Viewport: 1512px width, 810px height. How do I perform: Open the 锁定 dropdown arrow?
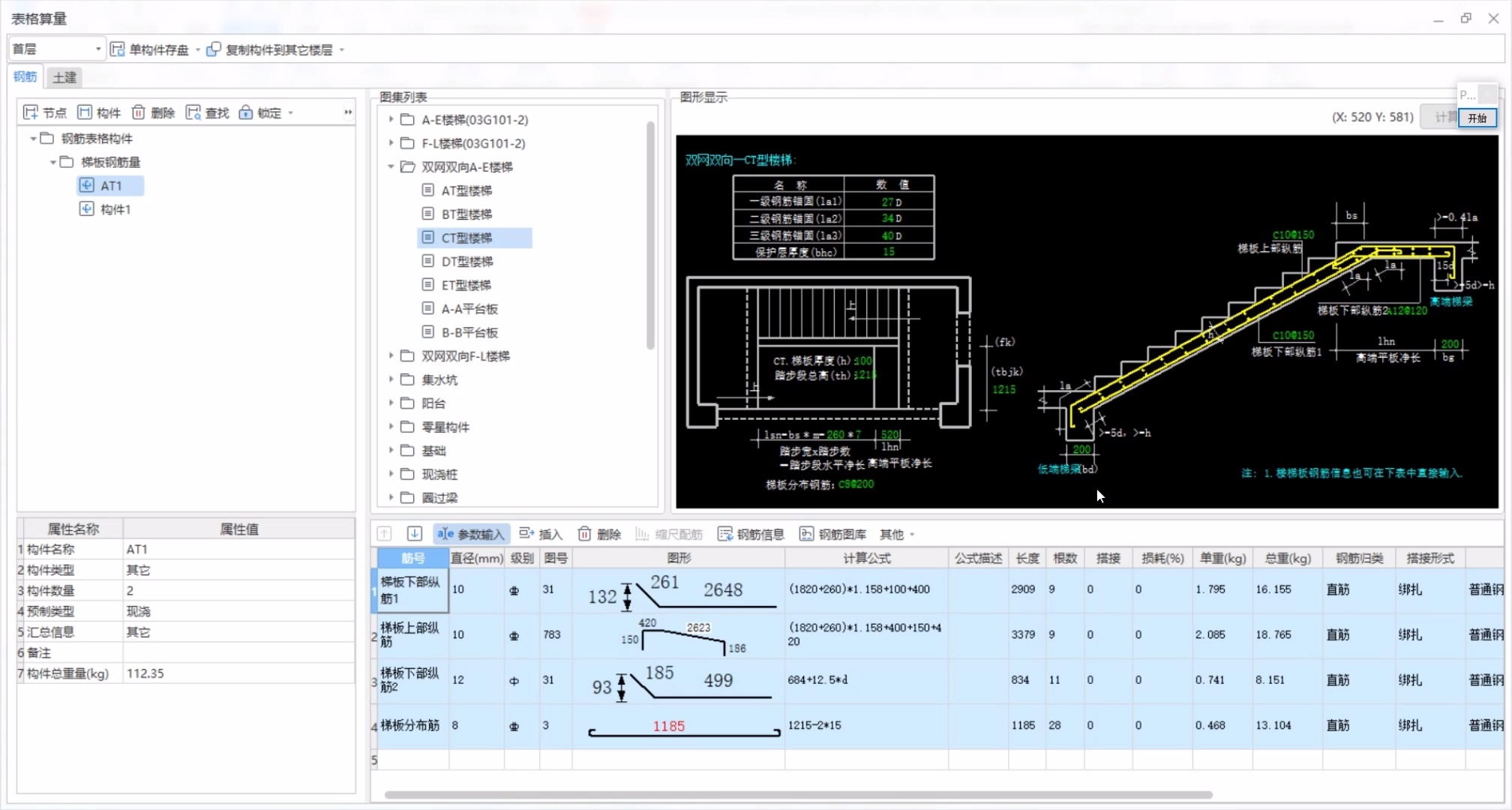291,113
